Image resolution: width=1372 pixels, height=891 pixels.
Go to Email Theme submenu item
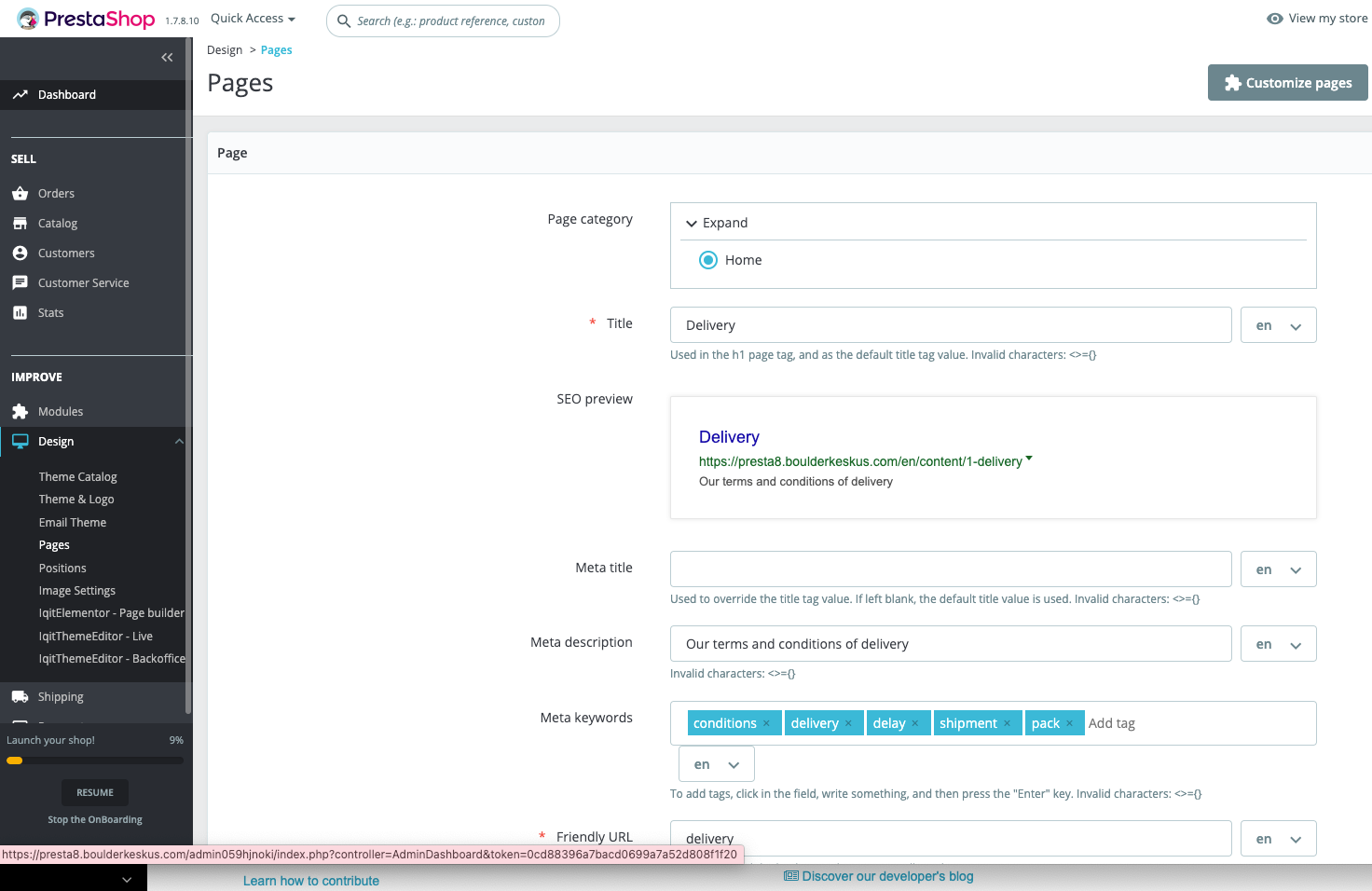pyautogui.click(x=73, y=523)
